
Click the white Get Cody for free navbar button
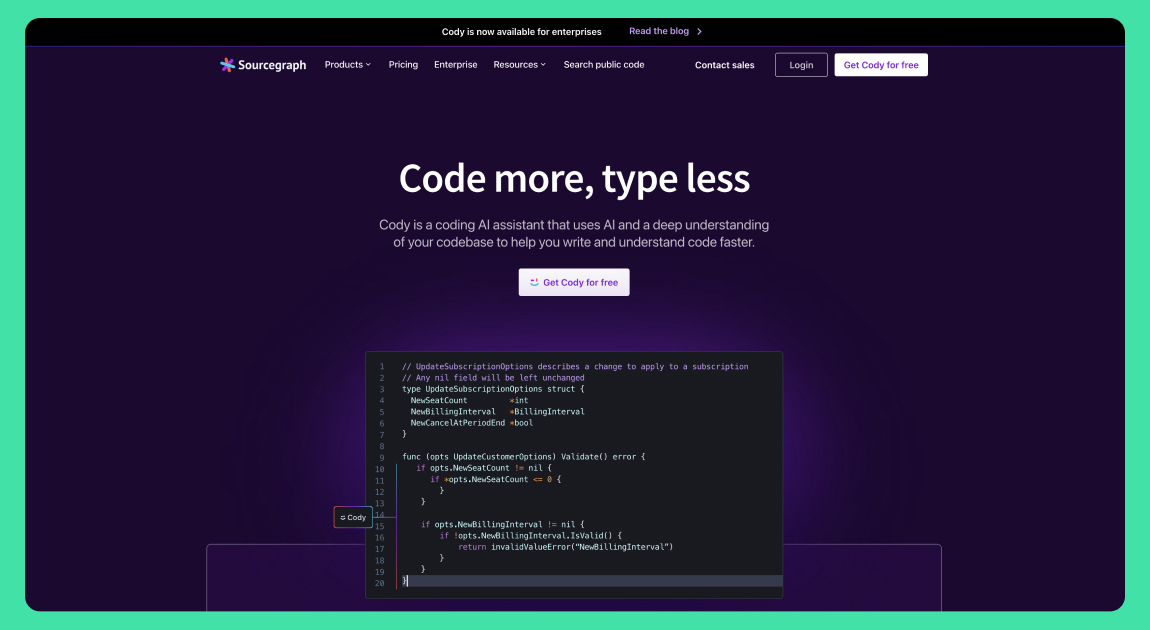point(880,65)
